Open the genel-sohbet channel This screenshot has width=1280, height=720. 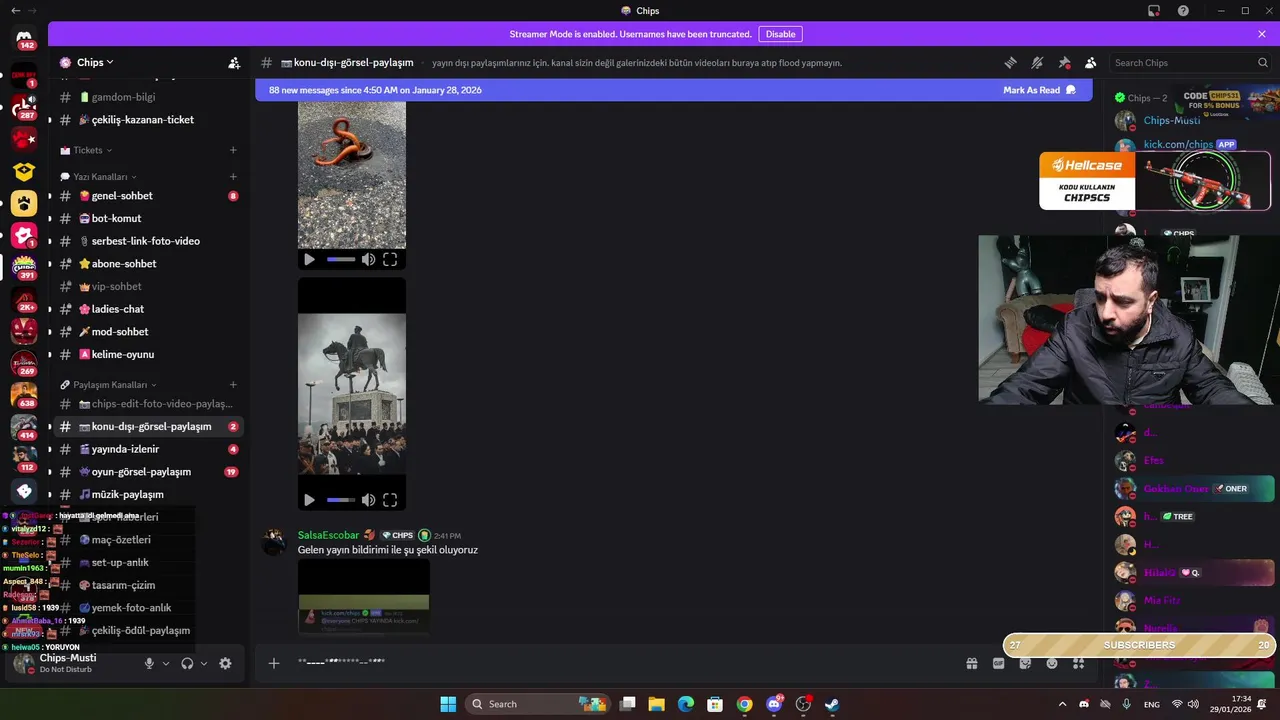(148, 196)
